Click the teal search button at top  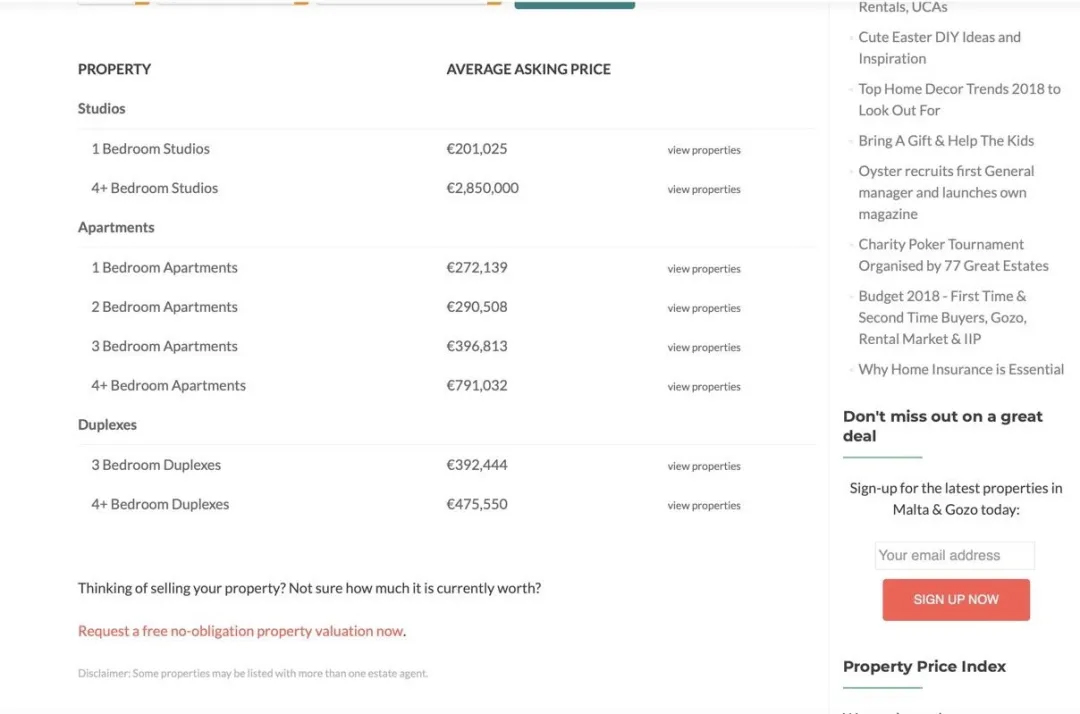click(x=574, y=4)
